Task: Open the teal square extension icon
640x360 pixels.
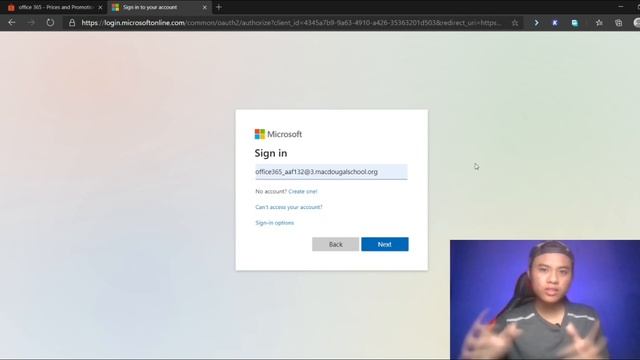Action: pos(575,23)
